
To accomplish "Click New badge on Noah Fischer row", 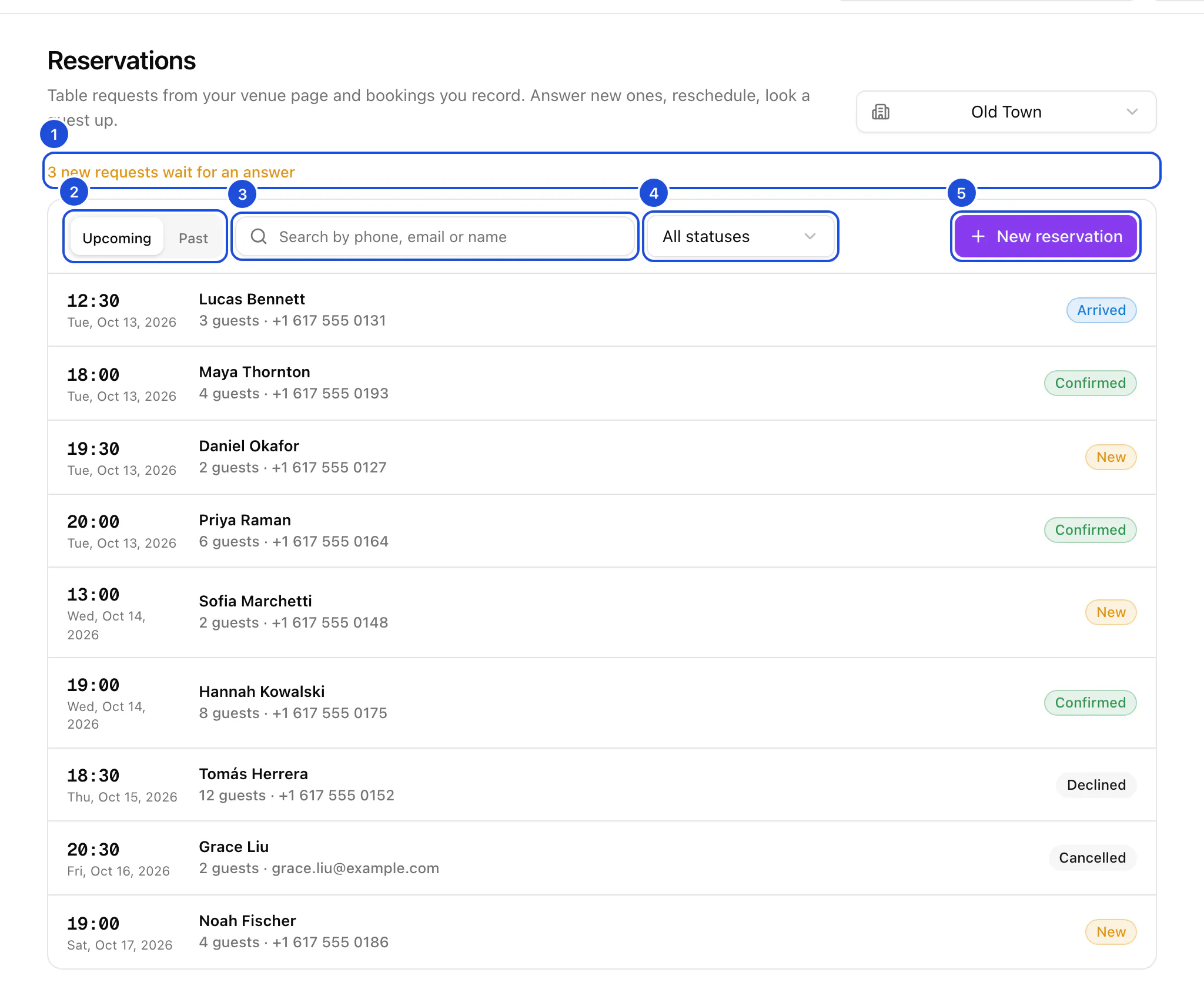I will tap(1111, 932).
